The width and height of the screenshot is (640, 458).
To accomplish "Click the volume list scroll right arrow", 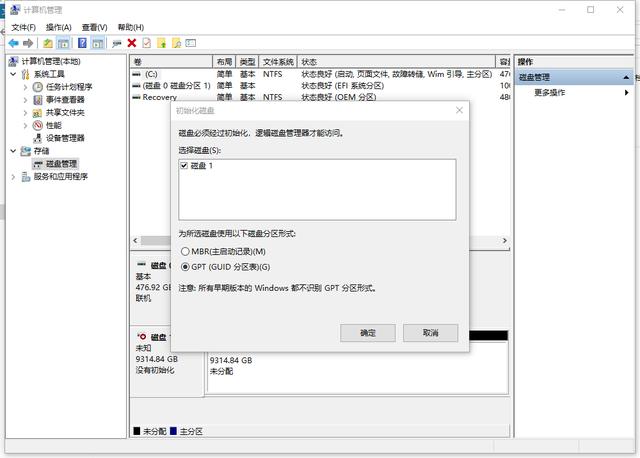I will click(x=504, y=241).
